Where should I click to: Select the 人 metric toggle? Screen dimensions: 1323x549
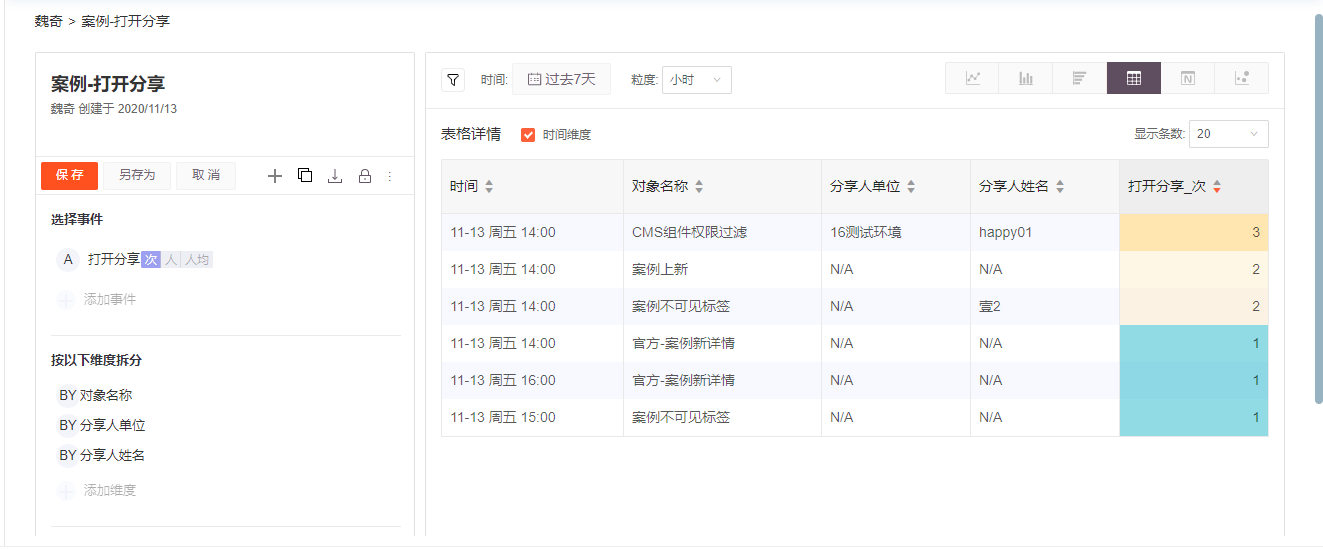[x=171, y=260]
